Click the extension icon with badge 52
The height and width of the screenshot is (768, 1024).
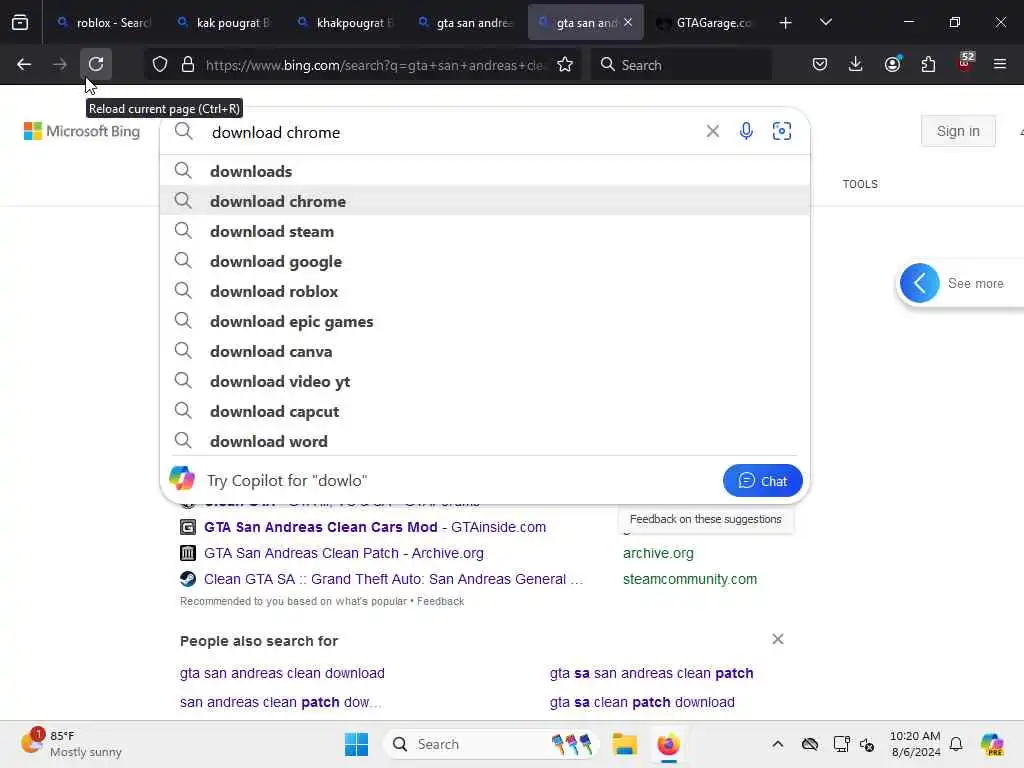(x=965, y=63)
